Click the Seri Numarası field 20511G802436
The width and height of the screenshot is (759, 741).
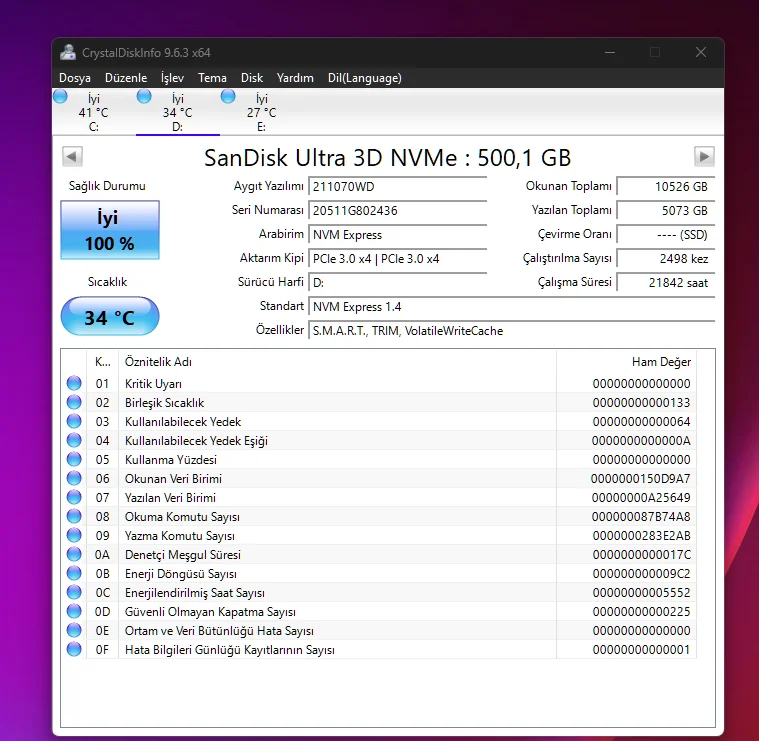click(x=397, y=211)
